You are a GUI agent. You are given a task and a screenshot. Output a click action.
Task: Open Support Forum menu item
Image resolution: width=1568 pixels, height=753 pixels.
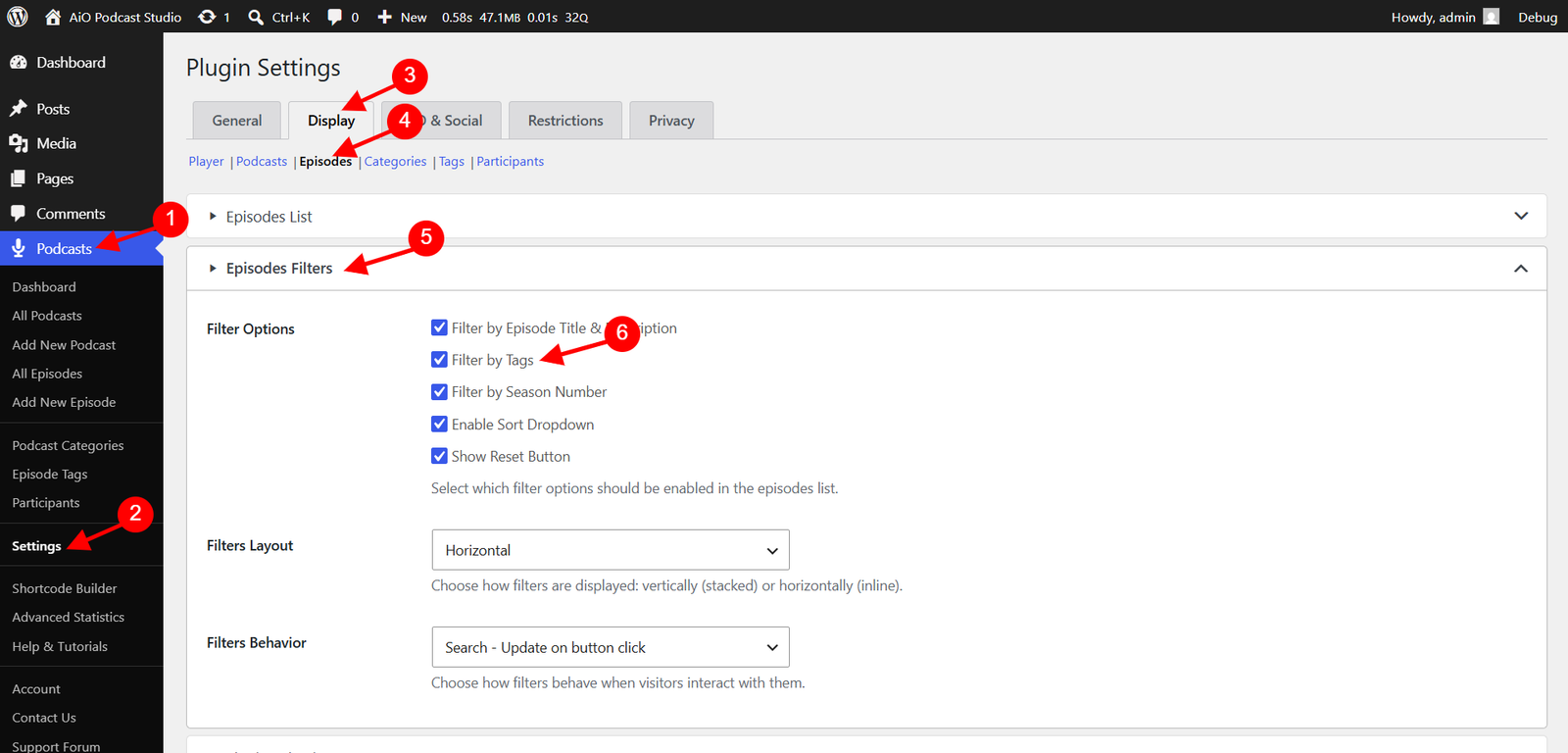point(56,746)
